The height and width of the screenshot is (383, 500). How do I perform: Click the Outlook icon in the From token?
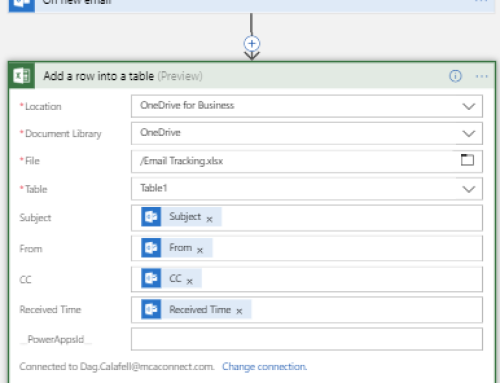151,248
